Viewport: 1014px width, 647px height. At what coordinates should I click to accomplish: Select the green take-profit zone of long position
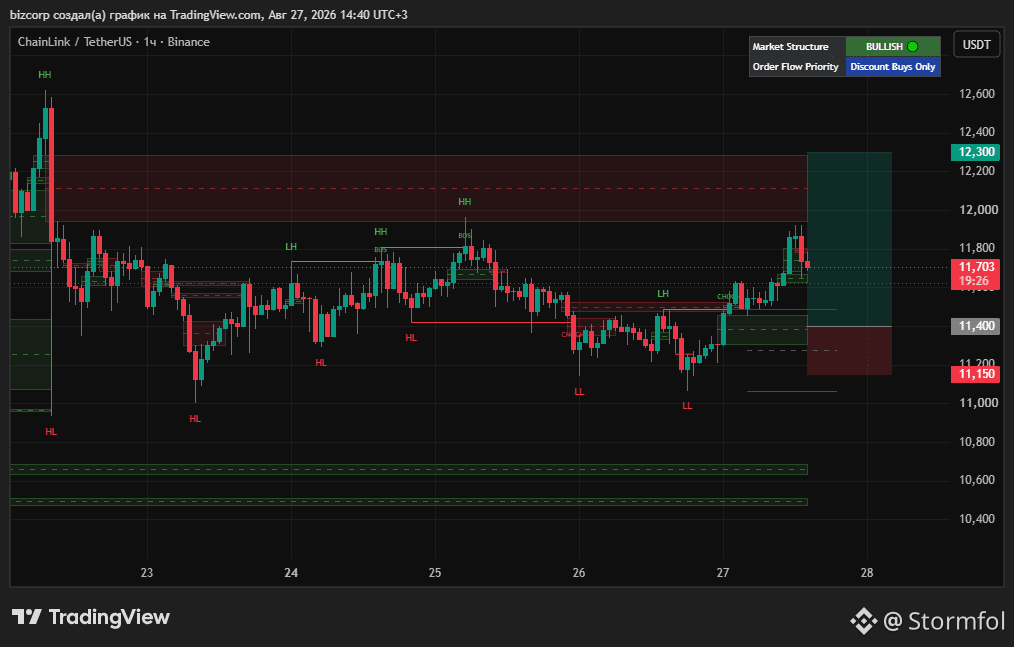[850, 239]
